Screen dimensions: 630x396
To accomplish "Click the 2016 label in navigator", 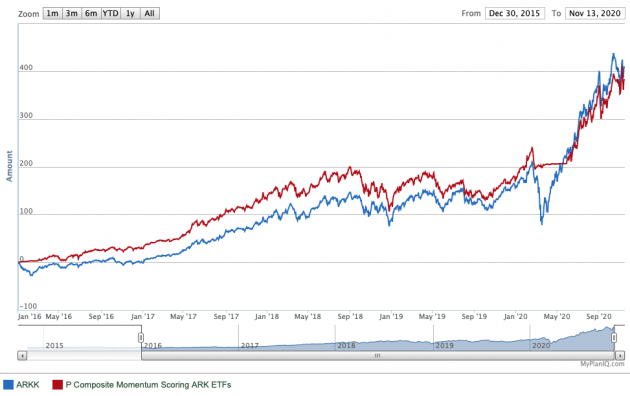I will tap(153, 345).
